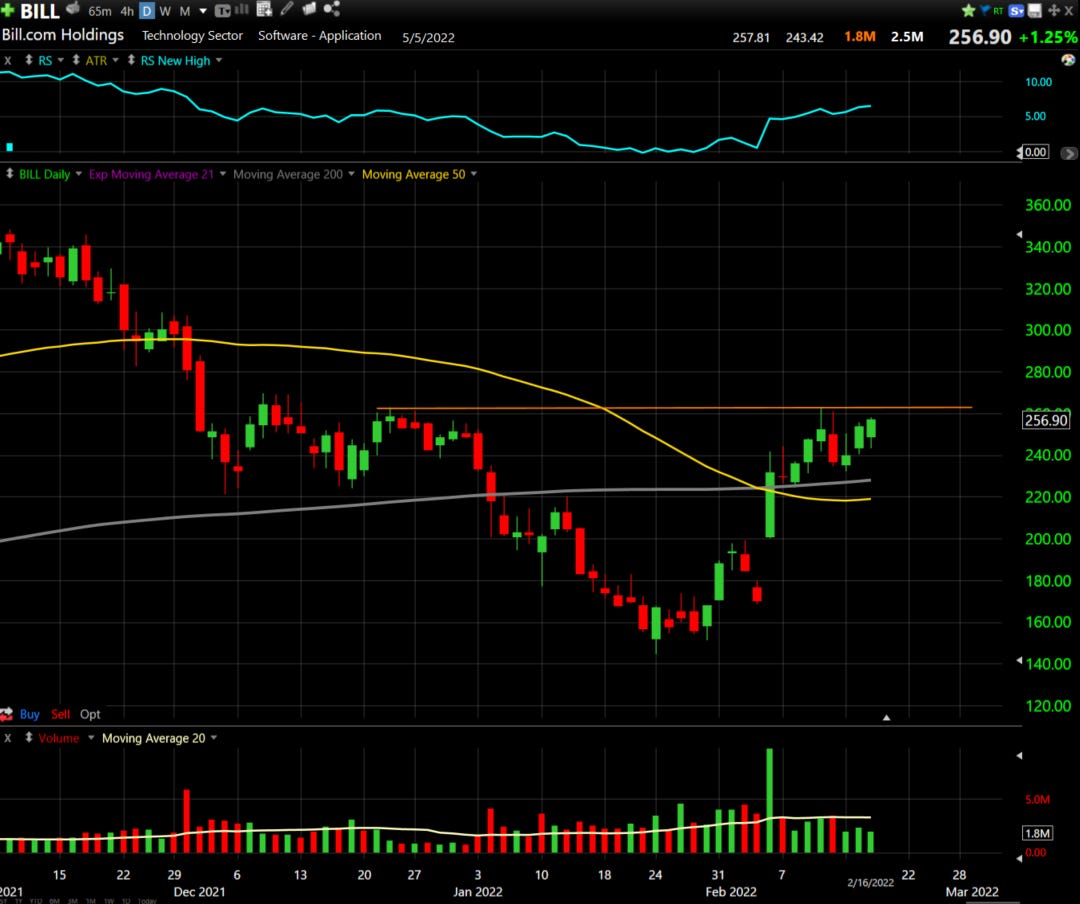Click the Technology Sector link
Image resolution: width=1080 pixels, height=904 pixels.
(x=192, y=35)
